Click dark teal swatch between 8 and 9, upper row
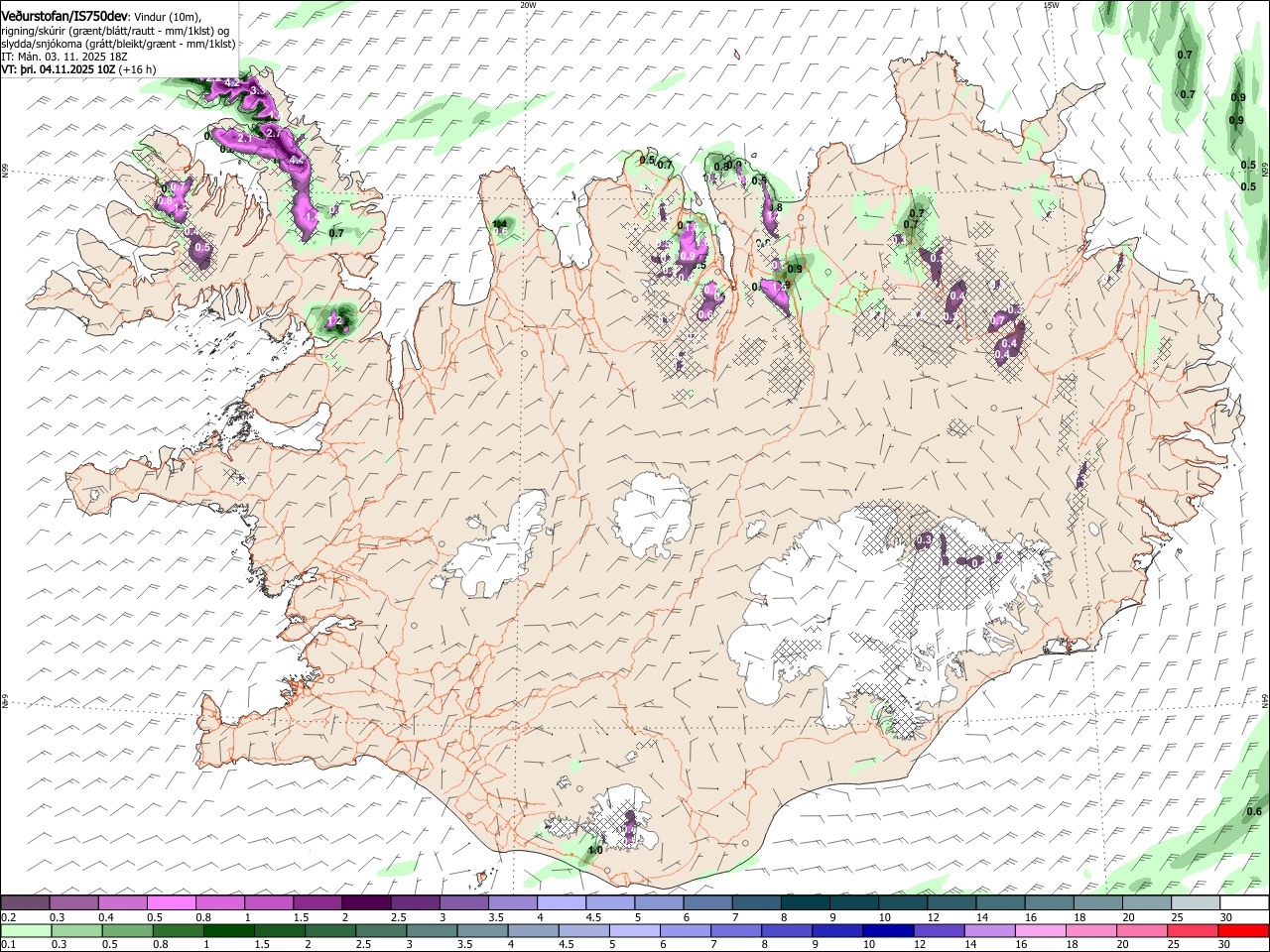This screenshot has height=952, width=1270. pos(804,903)
